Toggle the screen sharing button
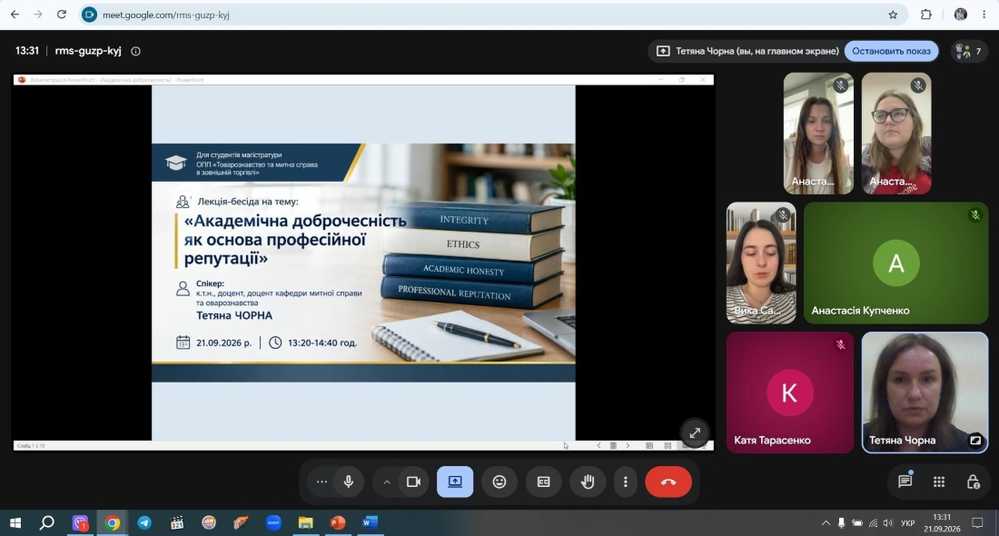This screenshot has height=536, width=999. click(455, 482)
